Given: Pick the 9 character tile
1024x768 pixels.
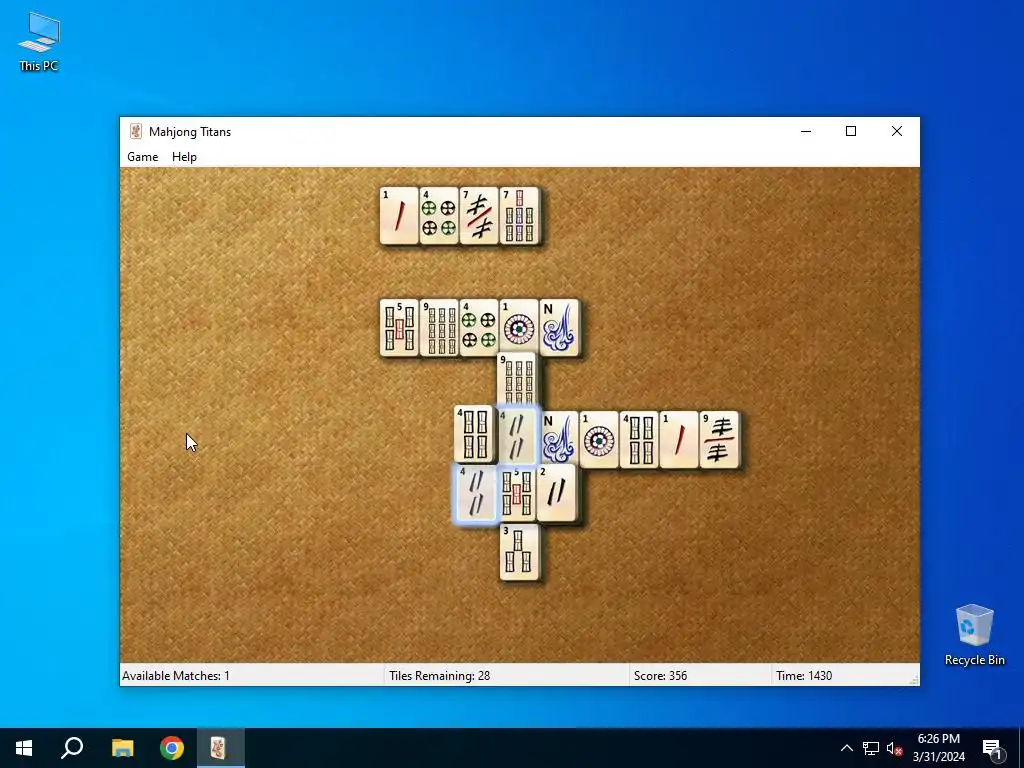Looking at the screenshot, I should [719, 439].
